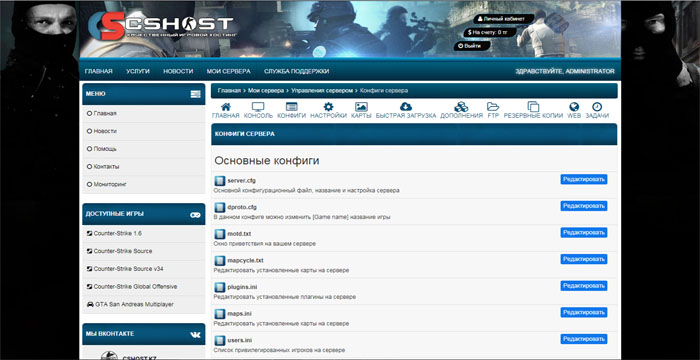Screen dimensions: 700x360
Task: Click Редактировать for motd.txt
Action: click(583, 233)
